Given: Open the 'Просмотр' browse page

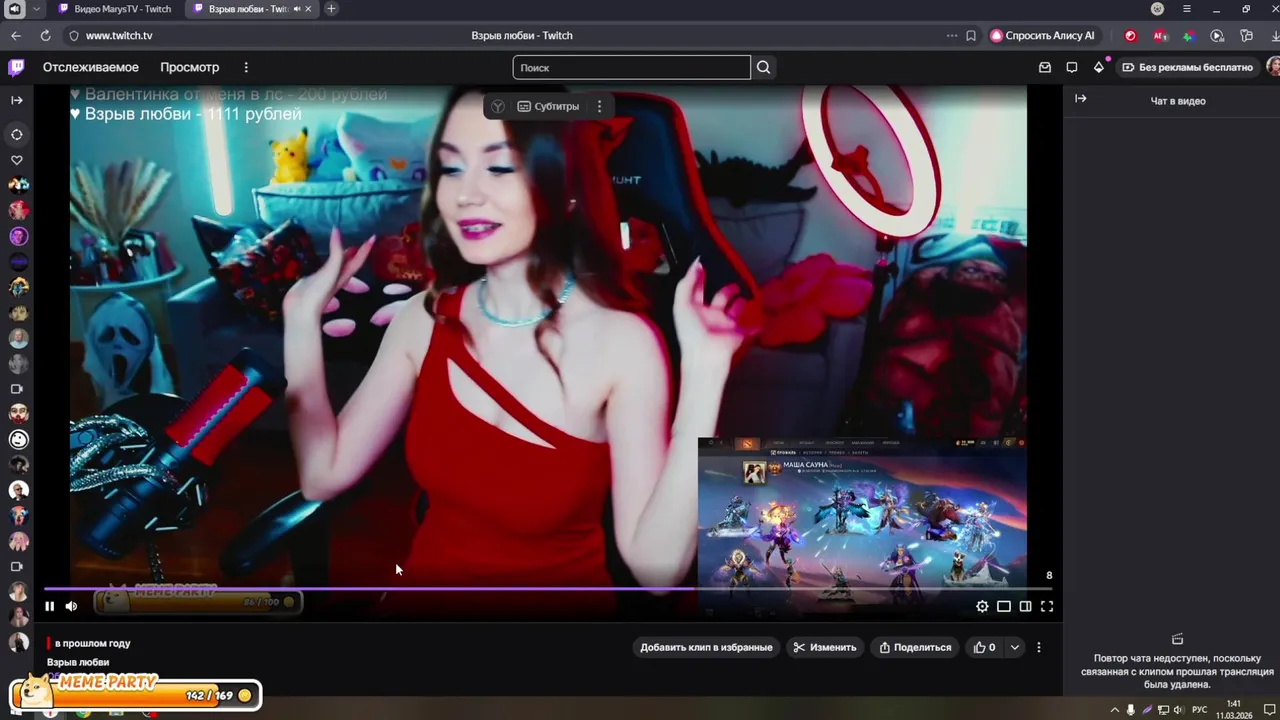Looking at the screenshot, I should click(189, 67).
